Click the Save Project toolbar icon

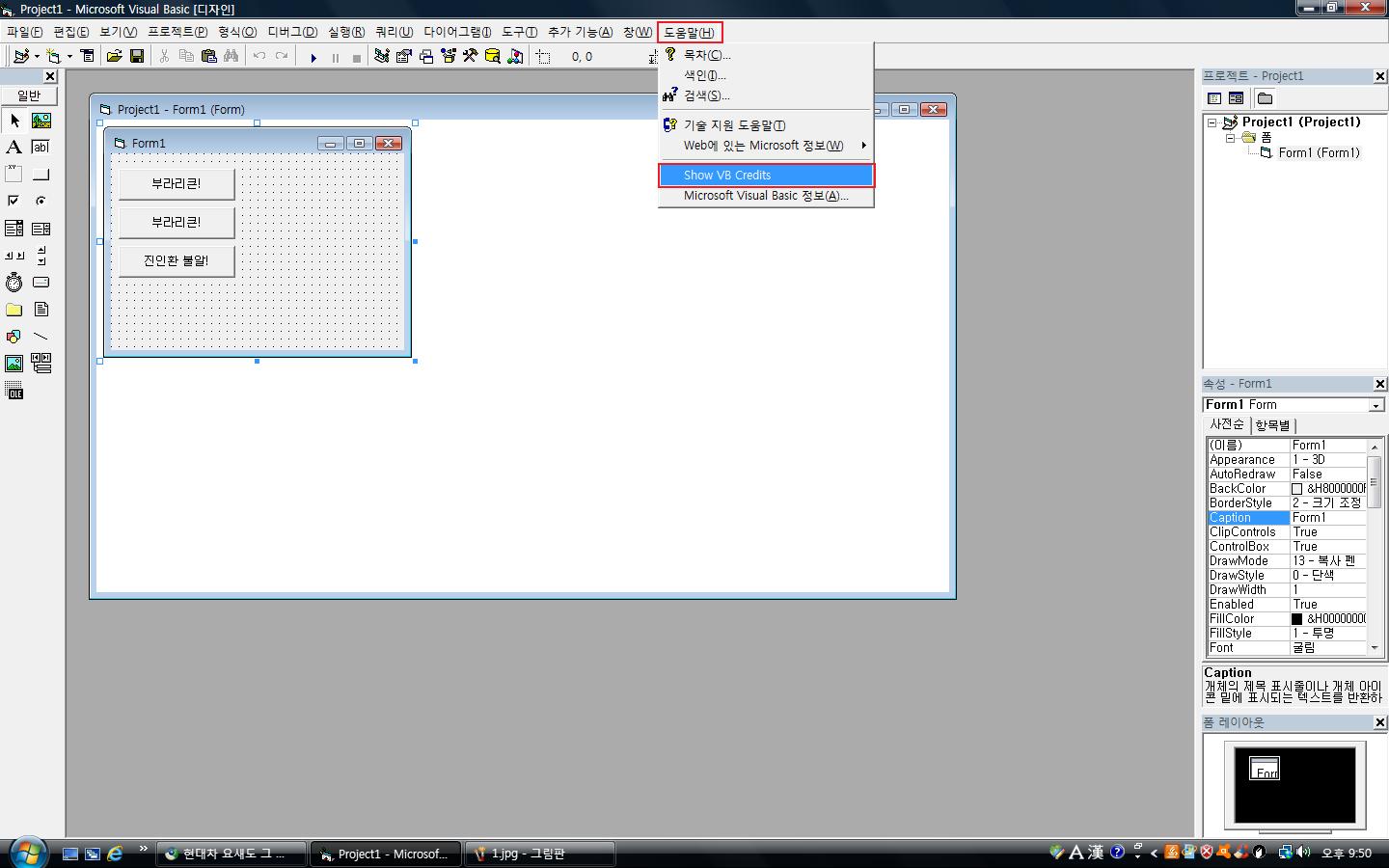click(x=137, y=57)
